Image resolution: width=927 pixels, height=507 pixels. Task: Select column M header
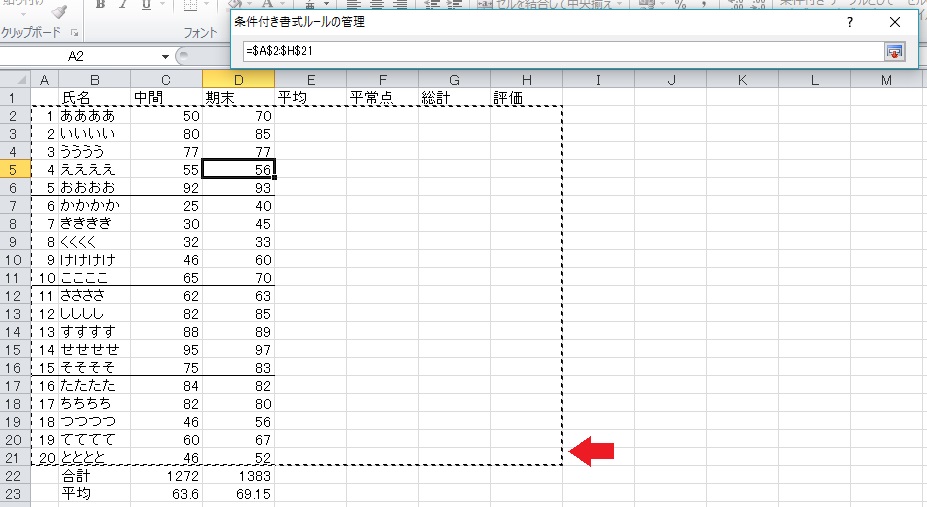pos(886,80)
